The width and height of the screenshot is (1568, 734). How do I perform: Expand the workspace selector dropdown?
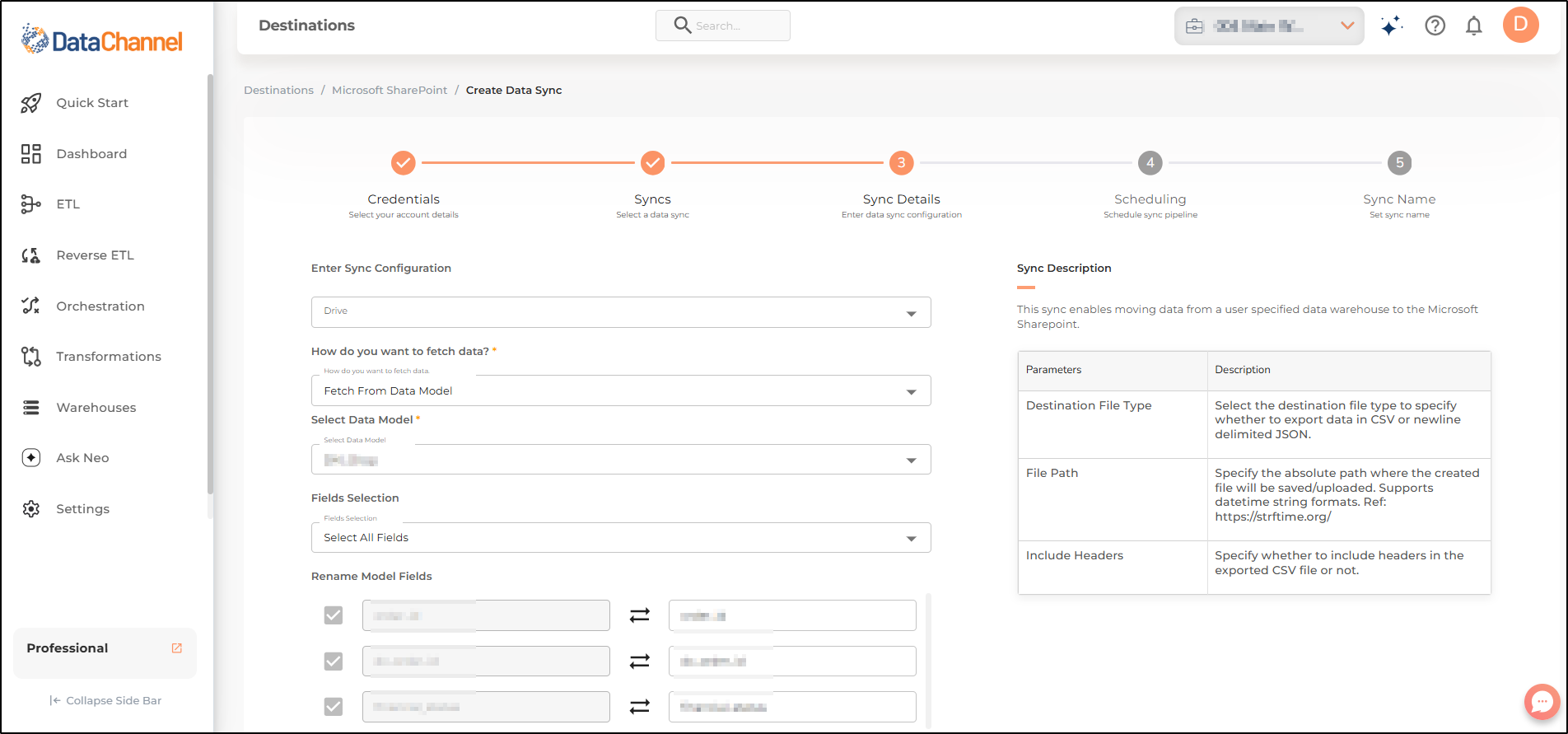coord(1269,26)
